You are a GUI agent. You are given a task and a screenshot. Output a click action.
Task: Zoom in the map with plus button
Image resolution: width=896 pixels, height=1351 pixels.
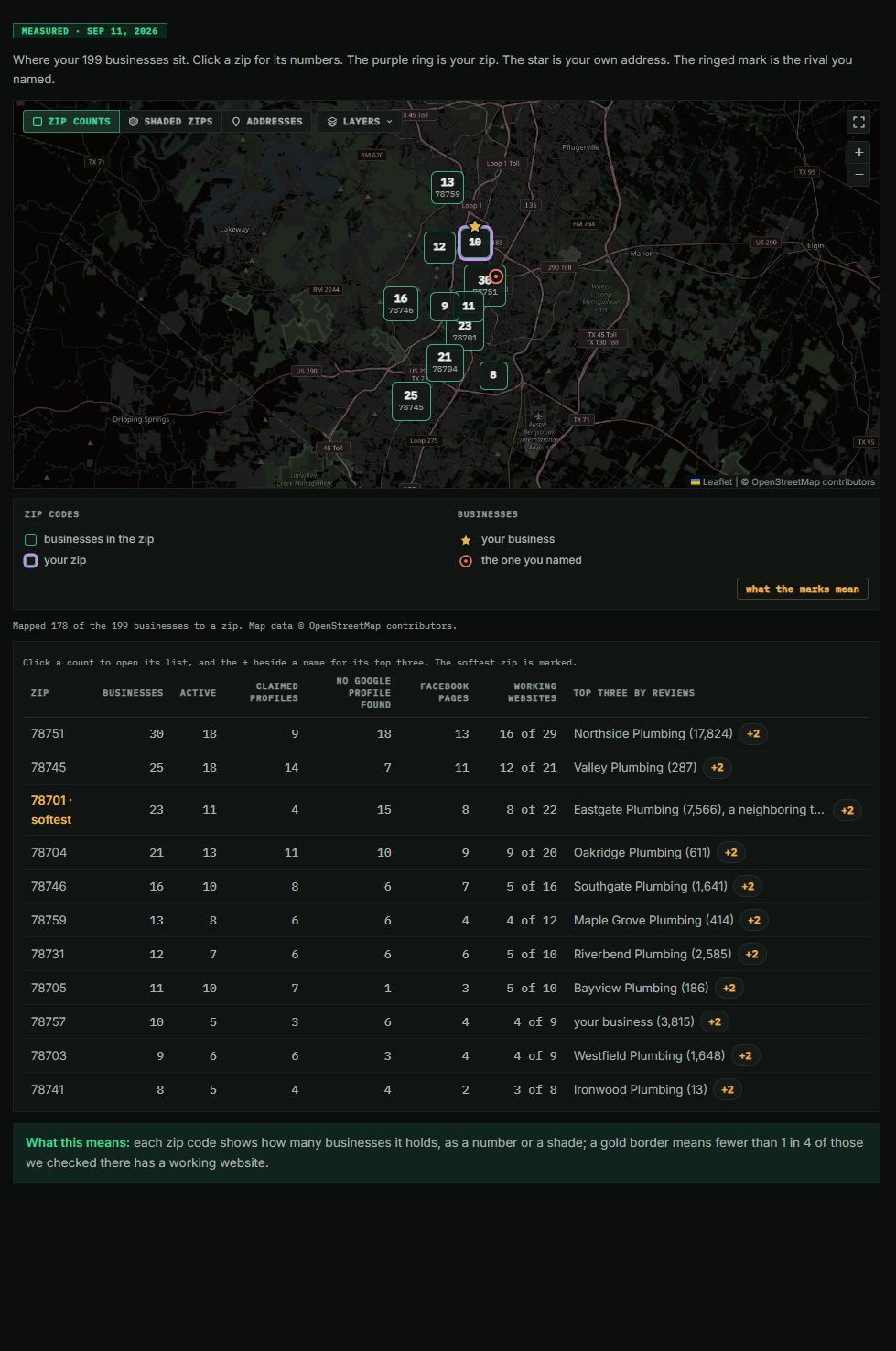tap(858, 152)
